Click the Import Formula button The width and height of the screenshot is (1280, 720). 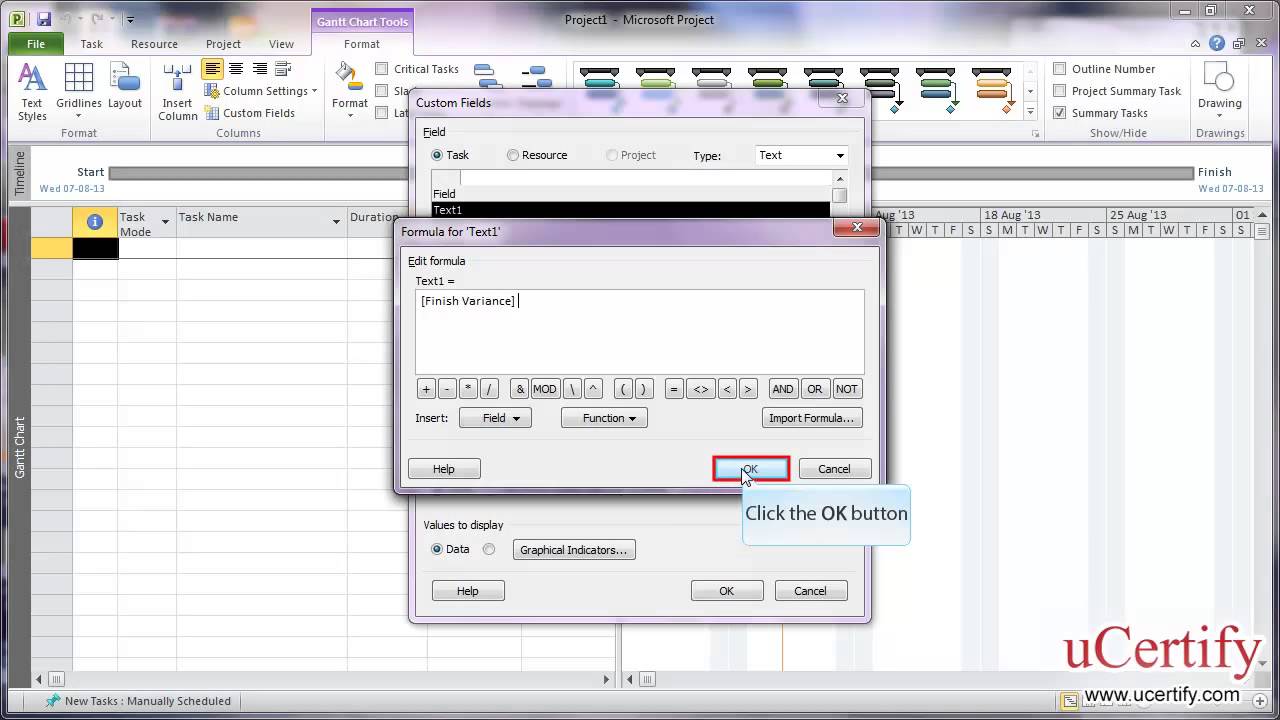pos(811,418)
